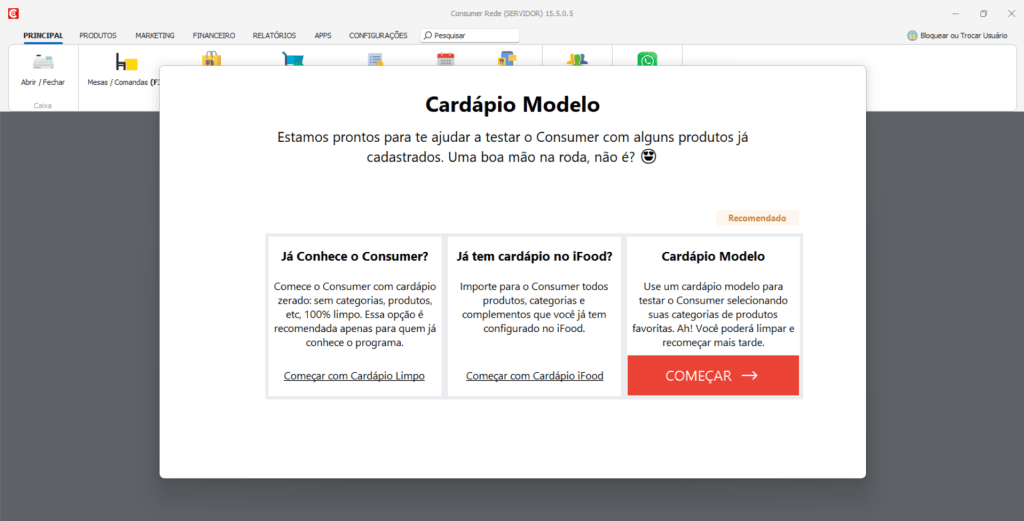Viewport: 1024px width, 521px height.
Task: Click the Já tem cardápio no iFood? heading
Action: pyautogui.click(x=534, y=257)
